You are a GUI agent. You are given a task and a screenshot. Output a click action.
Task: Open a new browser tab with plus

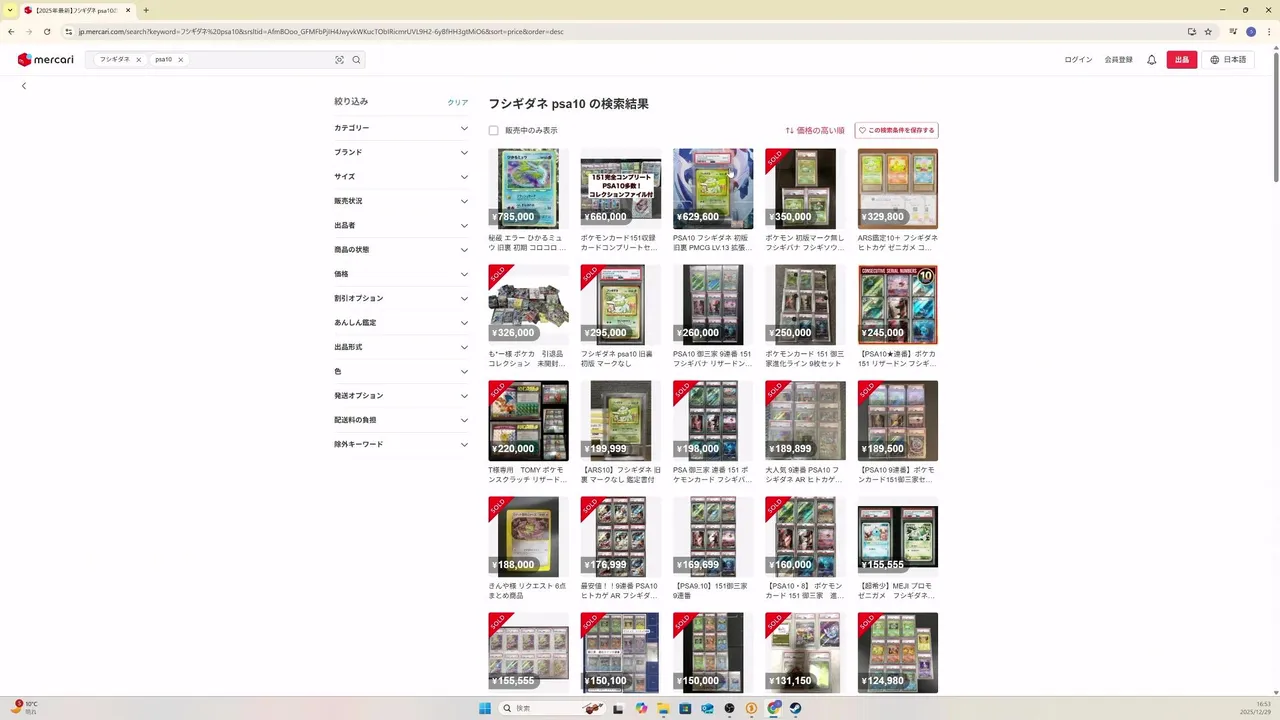point(146,10)
